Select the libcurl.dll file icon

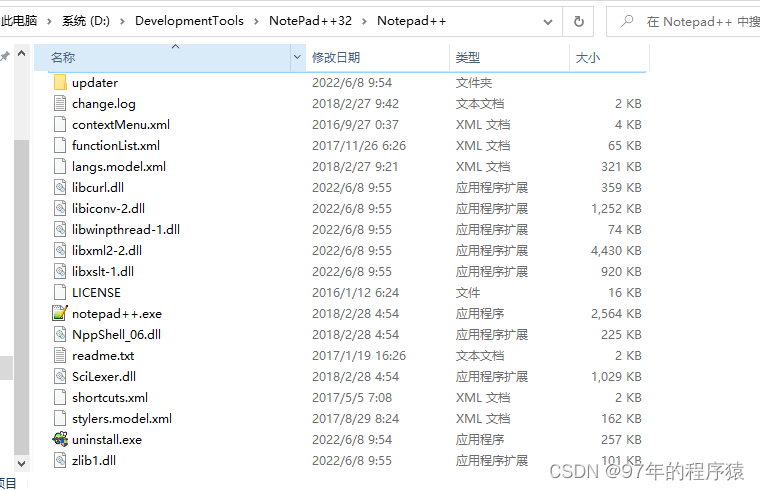point(60,188)
